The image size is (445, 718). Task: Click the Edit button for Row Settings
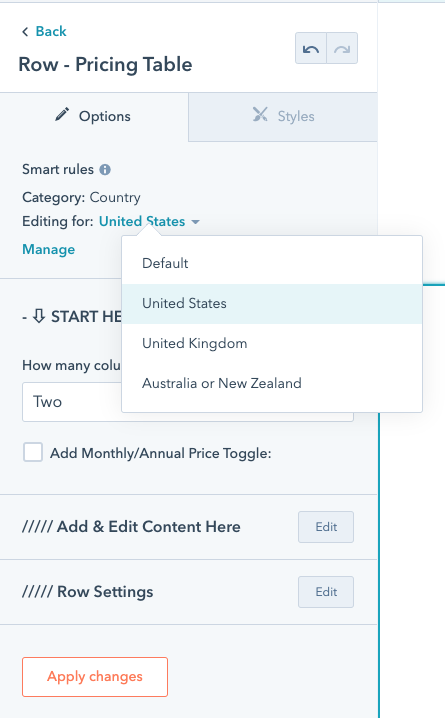[326, 592]
